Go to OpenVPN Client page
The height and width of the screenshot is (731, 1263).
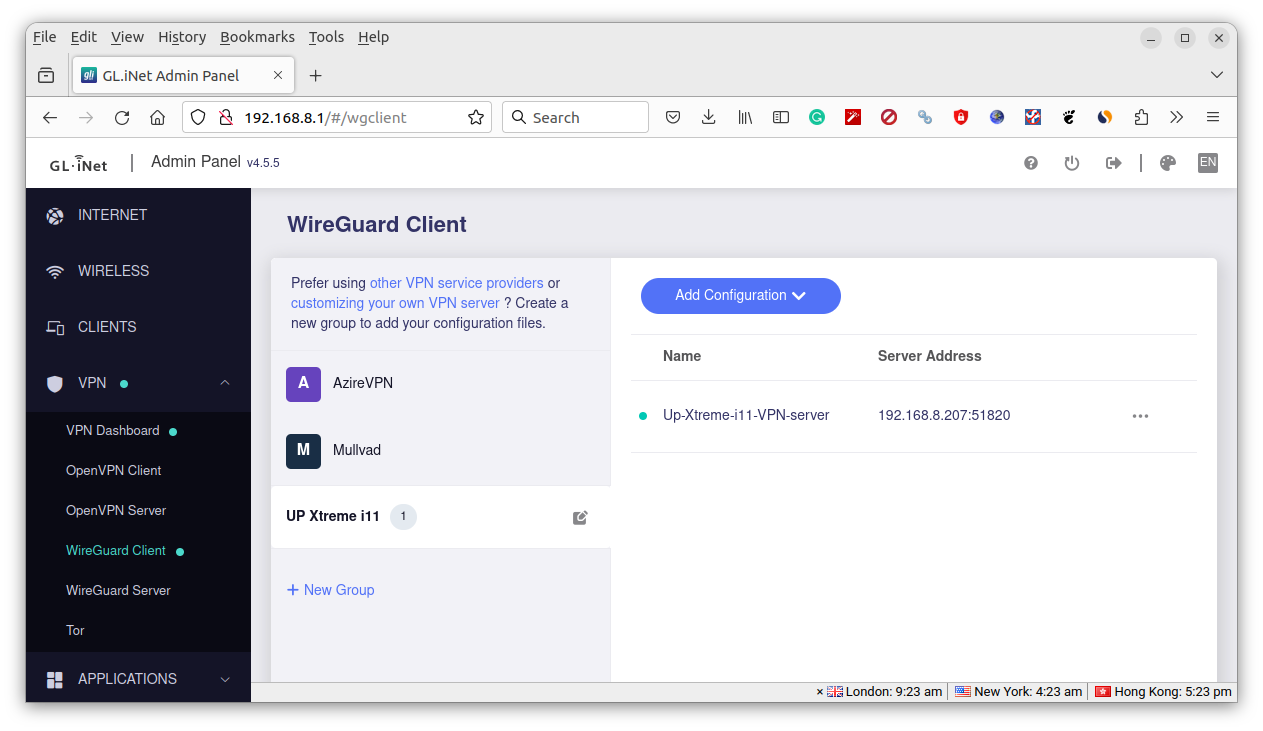coord(114,471)
